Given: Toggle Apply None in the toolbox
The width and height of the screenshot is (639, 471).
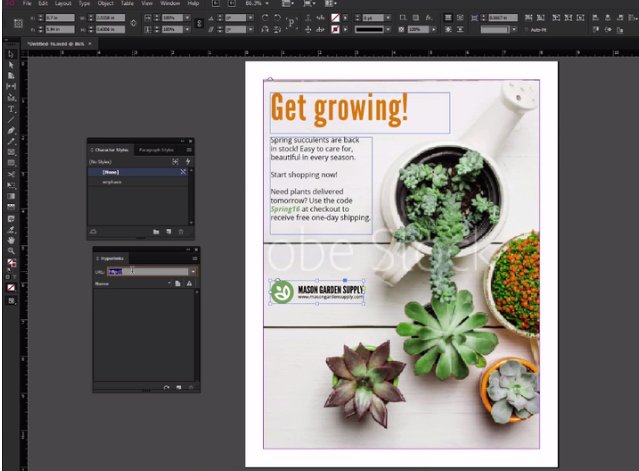Looking at the screenshot, I should pyautogui.click(x=11, y=288).
